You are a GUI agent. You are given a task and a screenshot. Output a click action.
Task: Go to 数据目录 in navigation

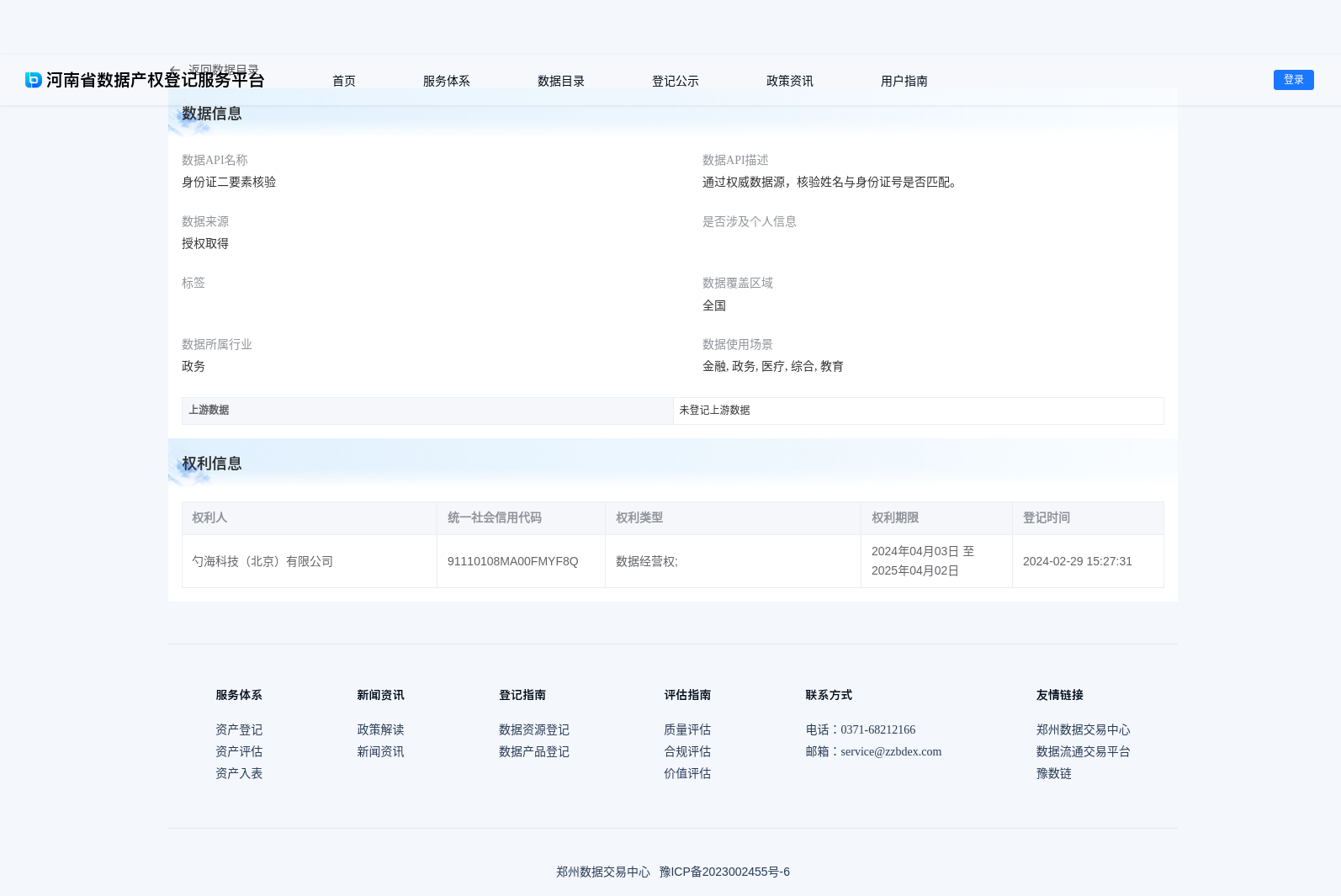[x=561, y=81]
